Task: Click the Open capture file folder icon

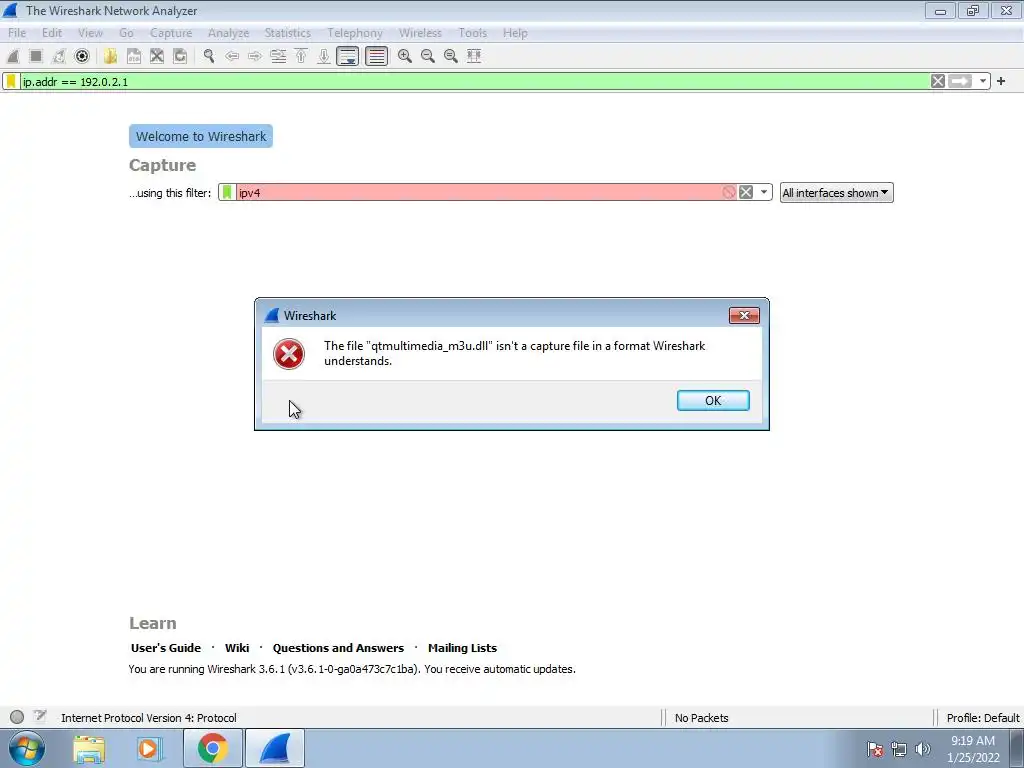Action: 110,56
